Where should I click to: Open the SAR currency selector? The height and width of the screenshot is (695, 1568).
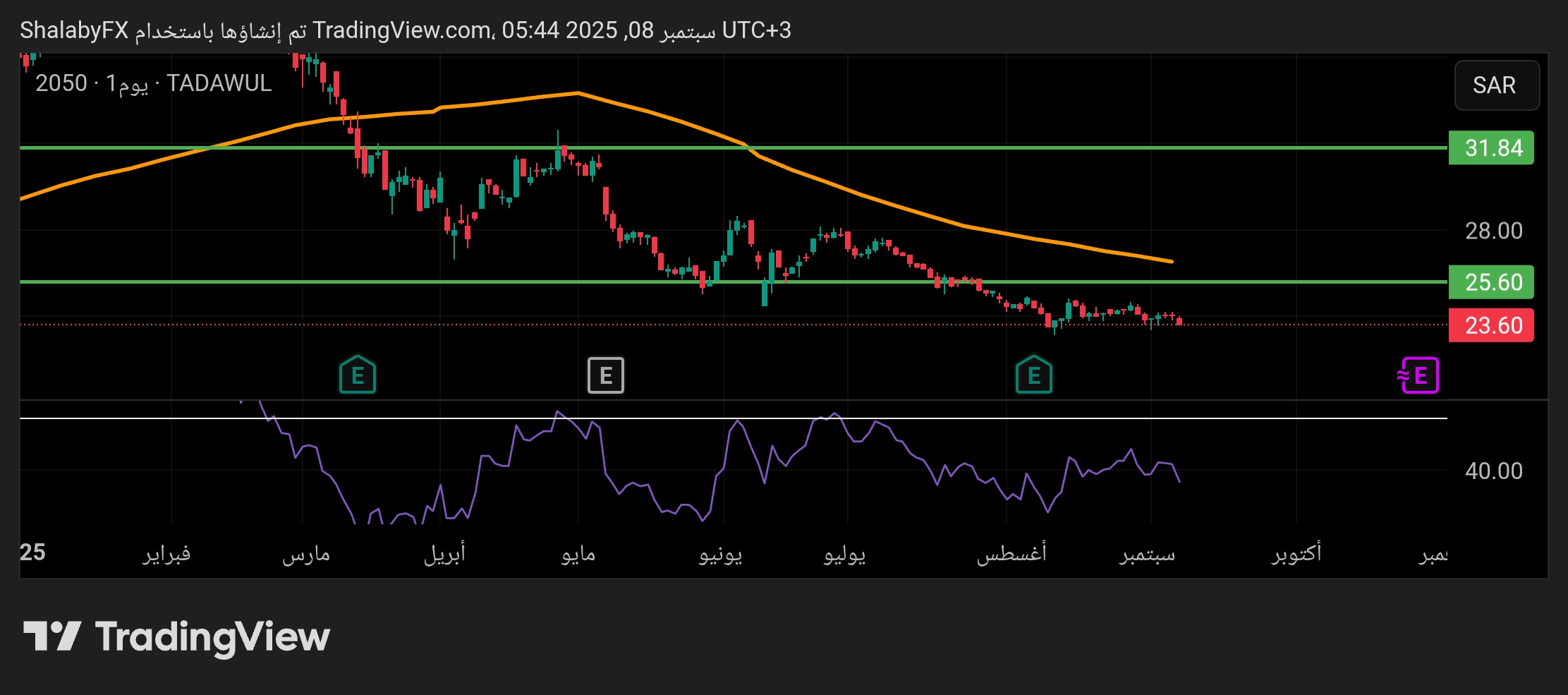(x=1496, y=85)
